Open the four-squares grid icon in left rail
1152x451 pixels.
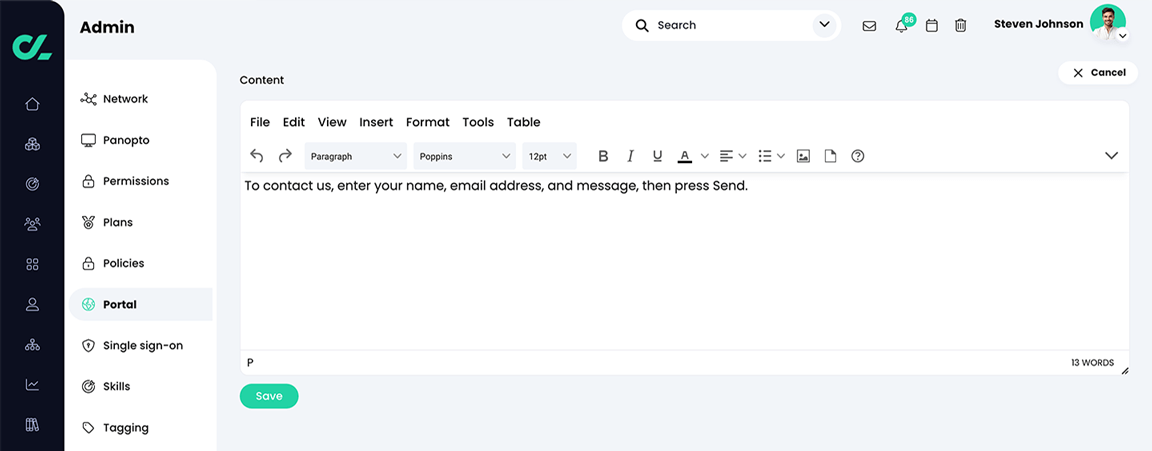32,264
